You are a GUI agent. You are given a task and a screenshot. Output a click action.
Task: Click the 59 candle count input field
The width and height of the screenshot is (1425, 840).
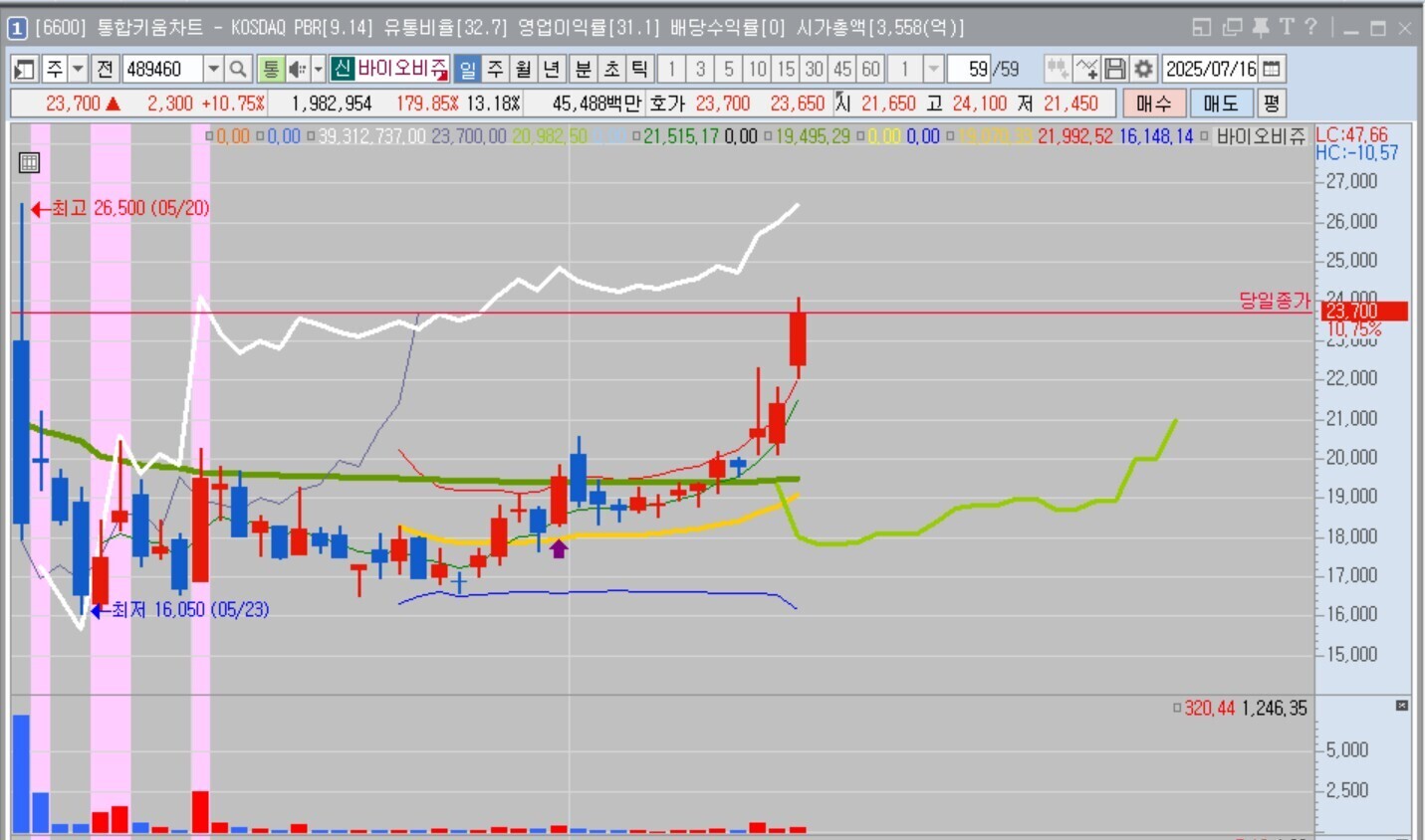(969, 69)
